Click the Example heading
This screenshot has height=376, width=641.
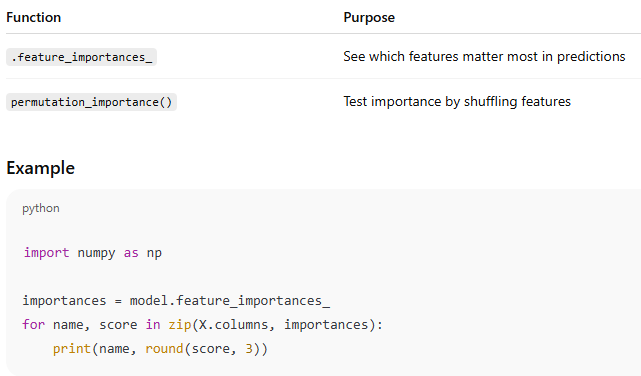click(x=40, y=168)
